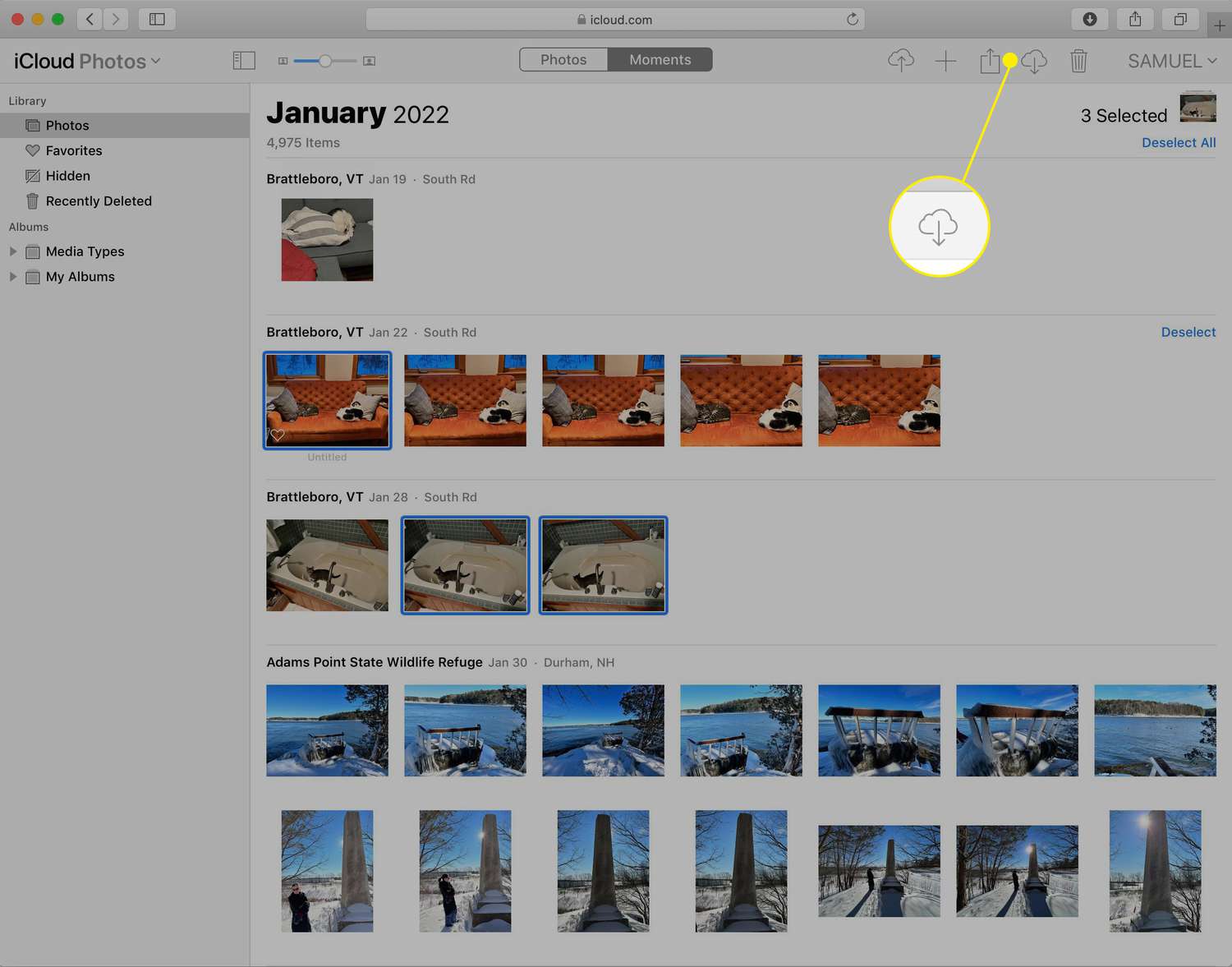Image resolution: width=1232 pixels, height=967 pixels.
Task: Click the plus icon to add to album
Action: pos(945,61)
